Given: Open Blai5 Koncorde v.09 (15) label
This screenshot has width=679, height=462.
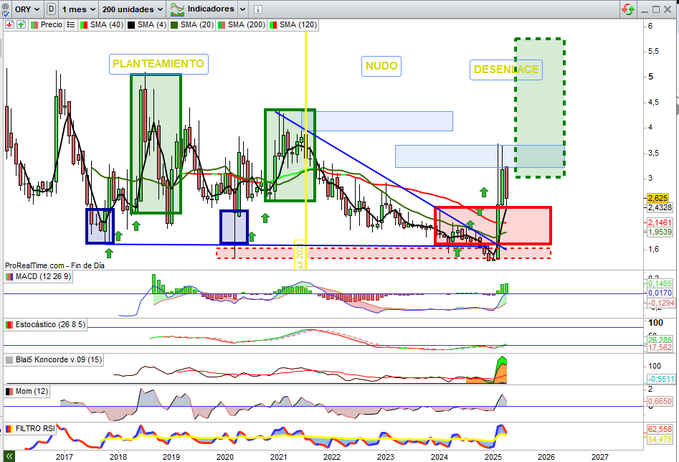Looking at the screenshot, I should pos(58,360).
